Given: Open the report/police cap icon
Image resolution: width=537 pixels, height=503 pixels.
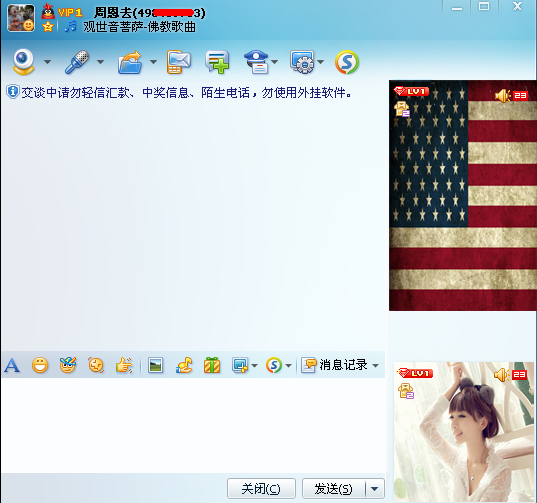Looking at the screenshot, I should [256, 62].
